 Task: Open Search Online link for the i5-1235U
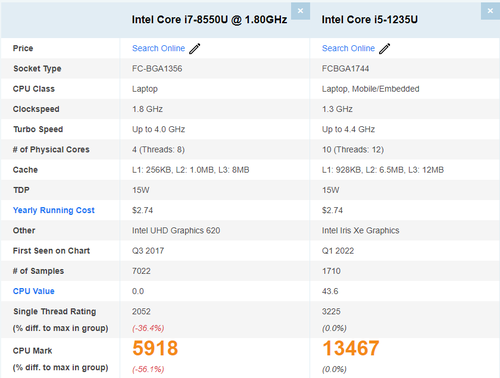(x=348, y=48)
